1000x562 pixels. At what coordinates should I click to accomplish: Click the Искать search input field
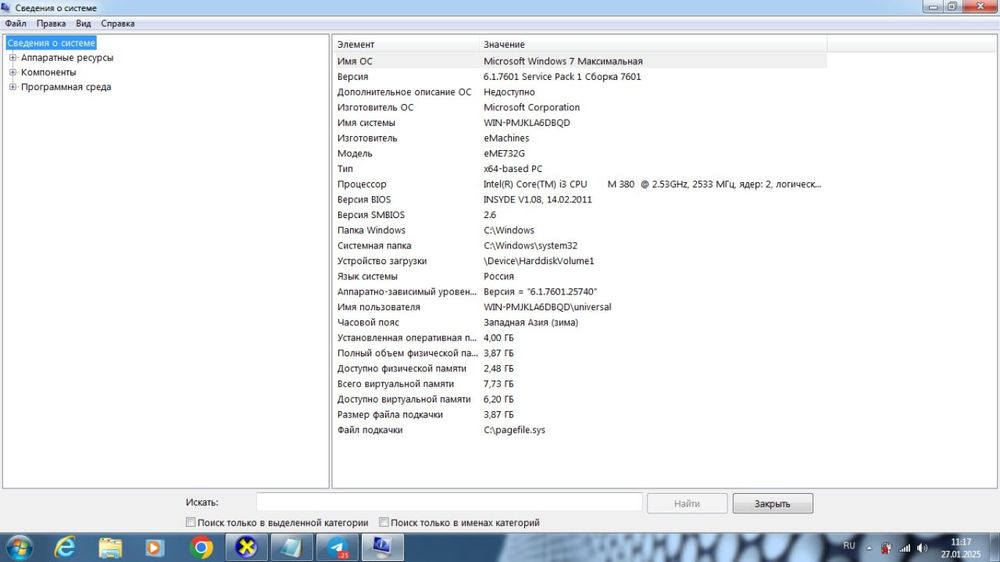(x=449, y=502)
